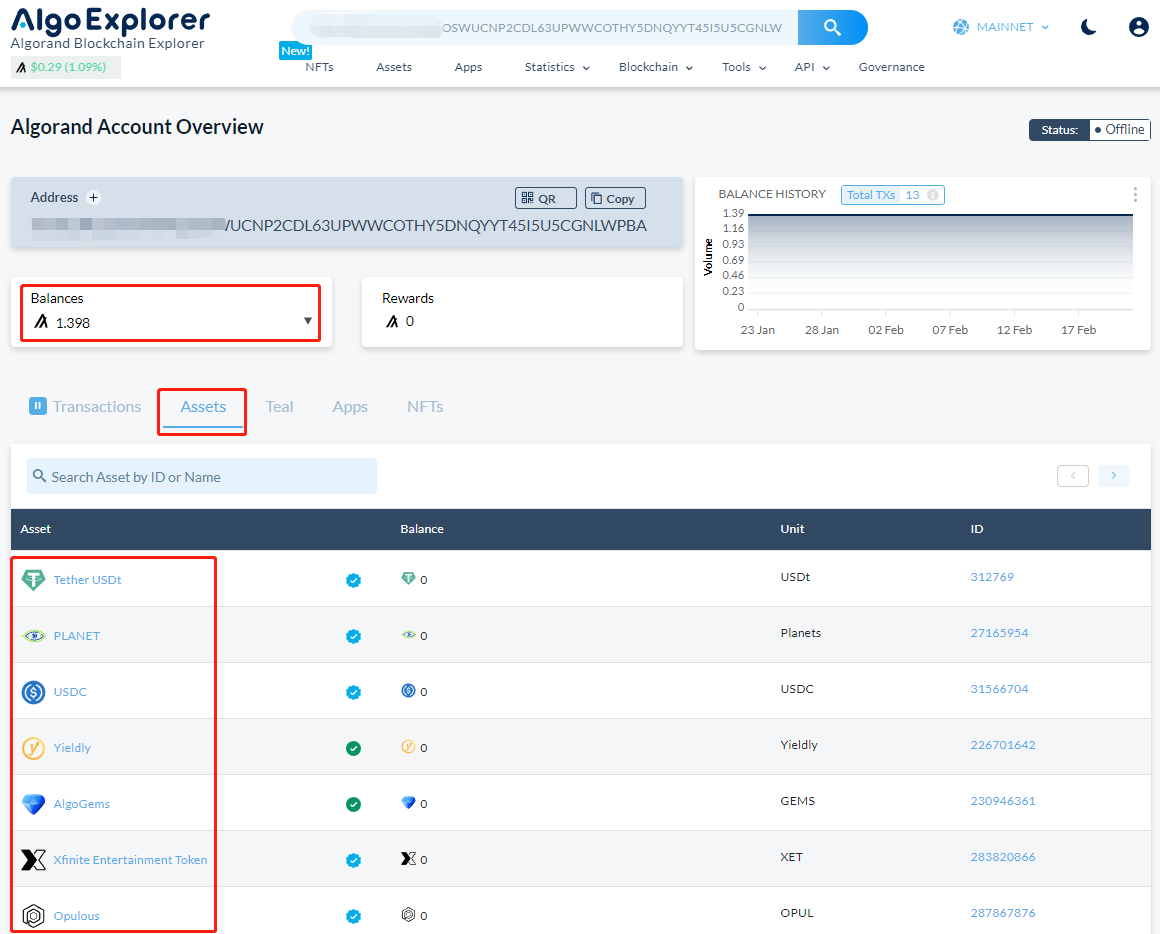Pause live updates on Transactions tab
This screenshot has height=934, width=1160.
tap(38, 406)
